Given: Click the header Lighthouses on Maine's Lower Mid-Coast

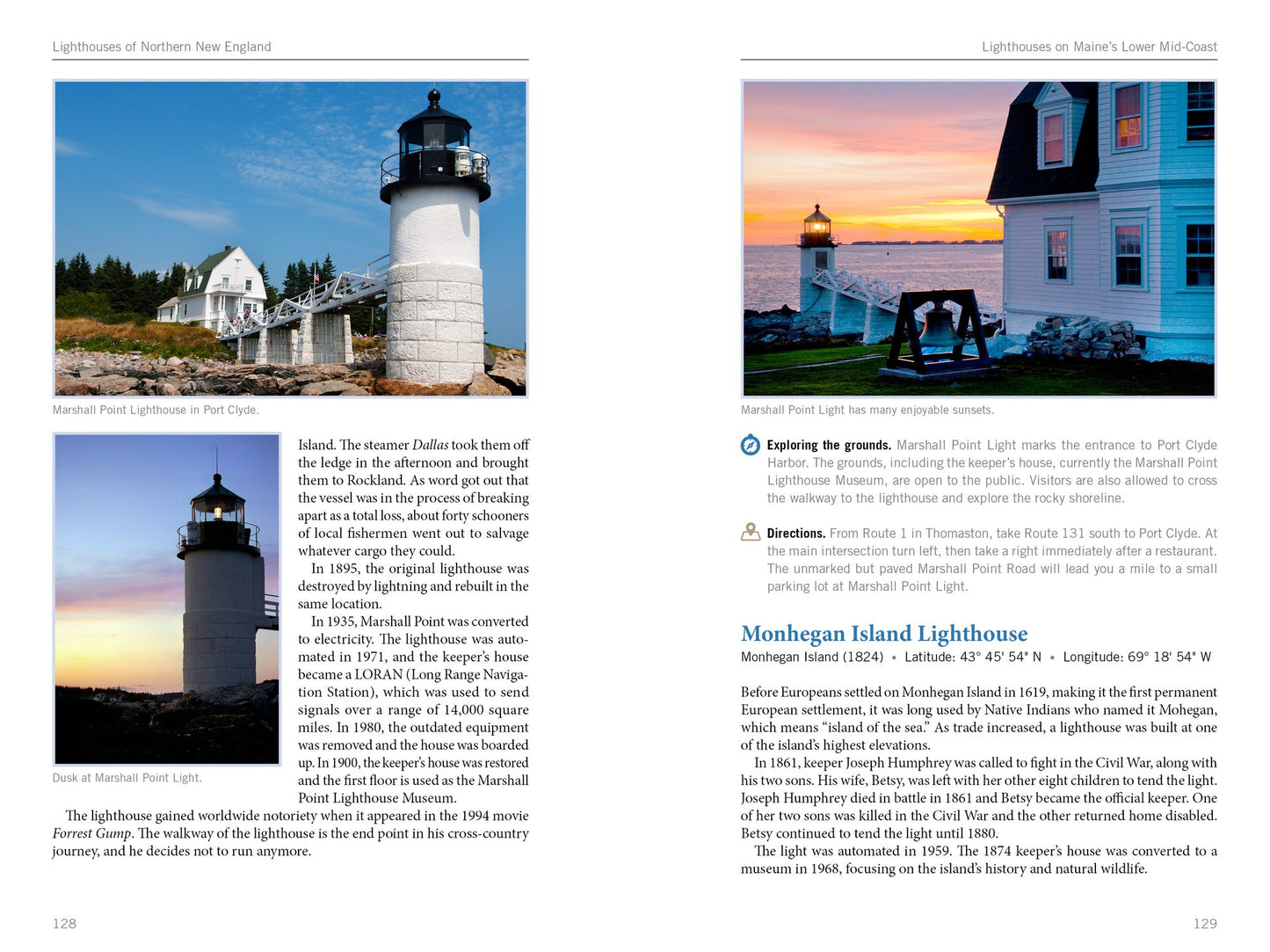Looking at the screenshot, I should point(1099,47).
